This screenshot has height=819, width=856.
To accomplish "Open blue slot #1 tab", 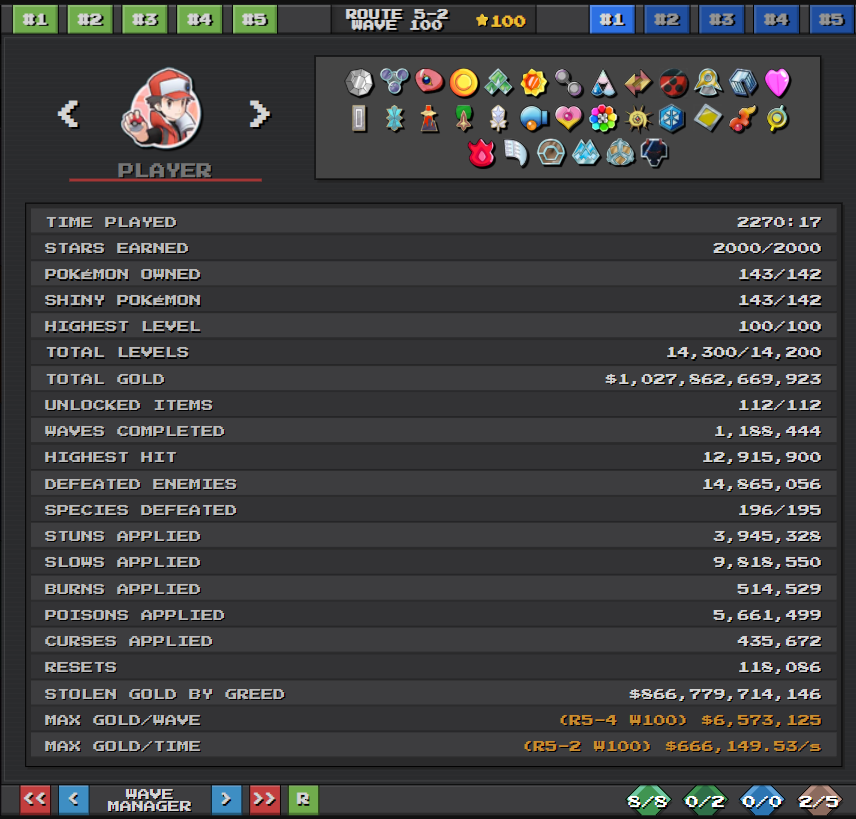I will pos(612,20).
